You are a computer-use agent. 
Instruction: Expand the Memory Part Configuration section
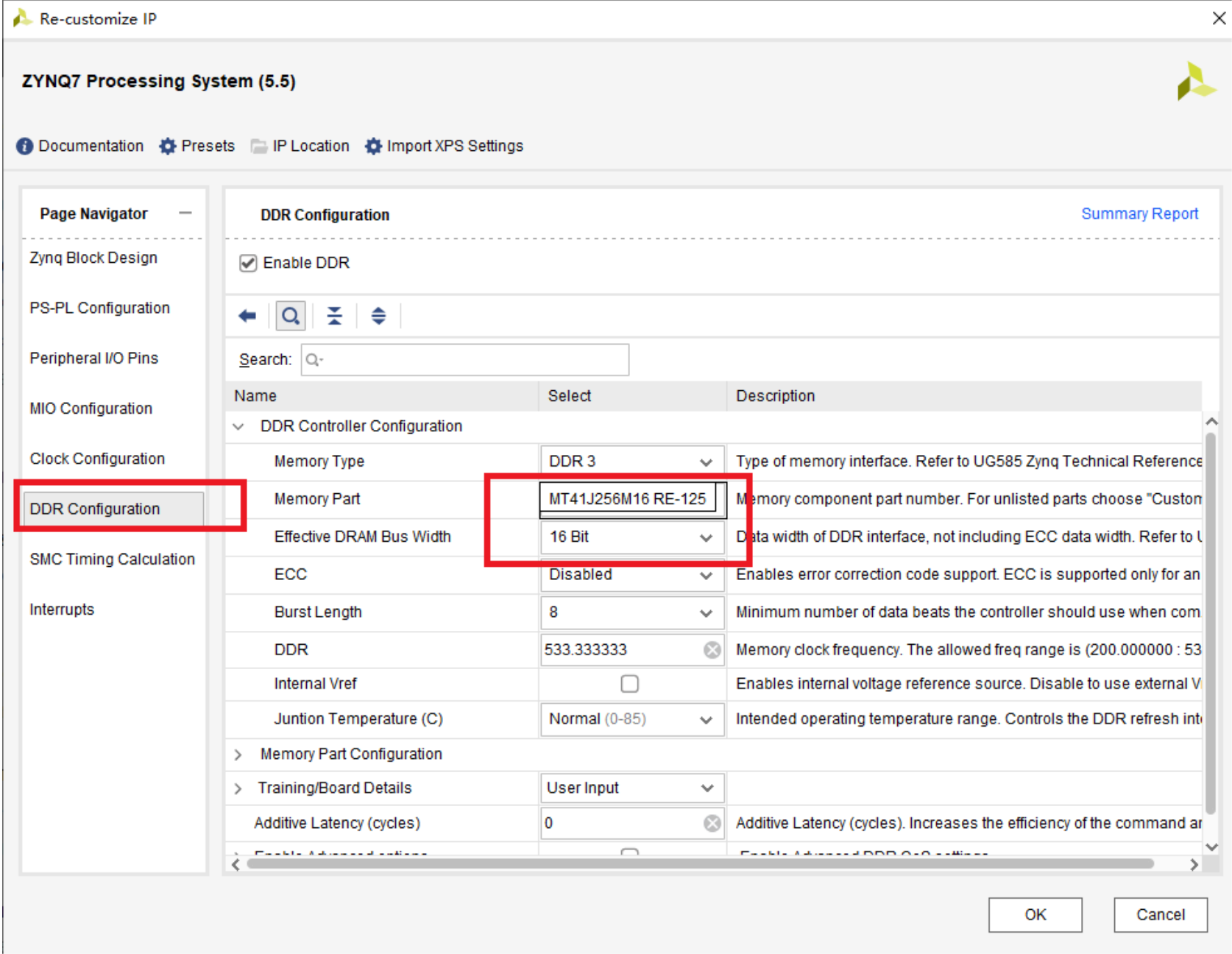click(x=238, y=755)
